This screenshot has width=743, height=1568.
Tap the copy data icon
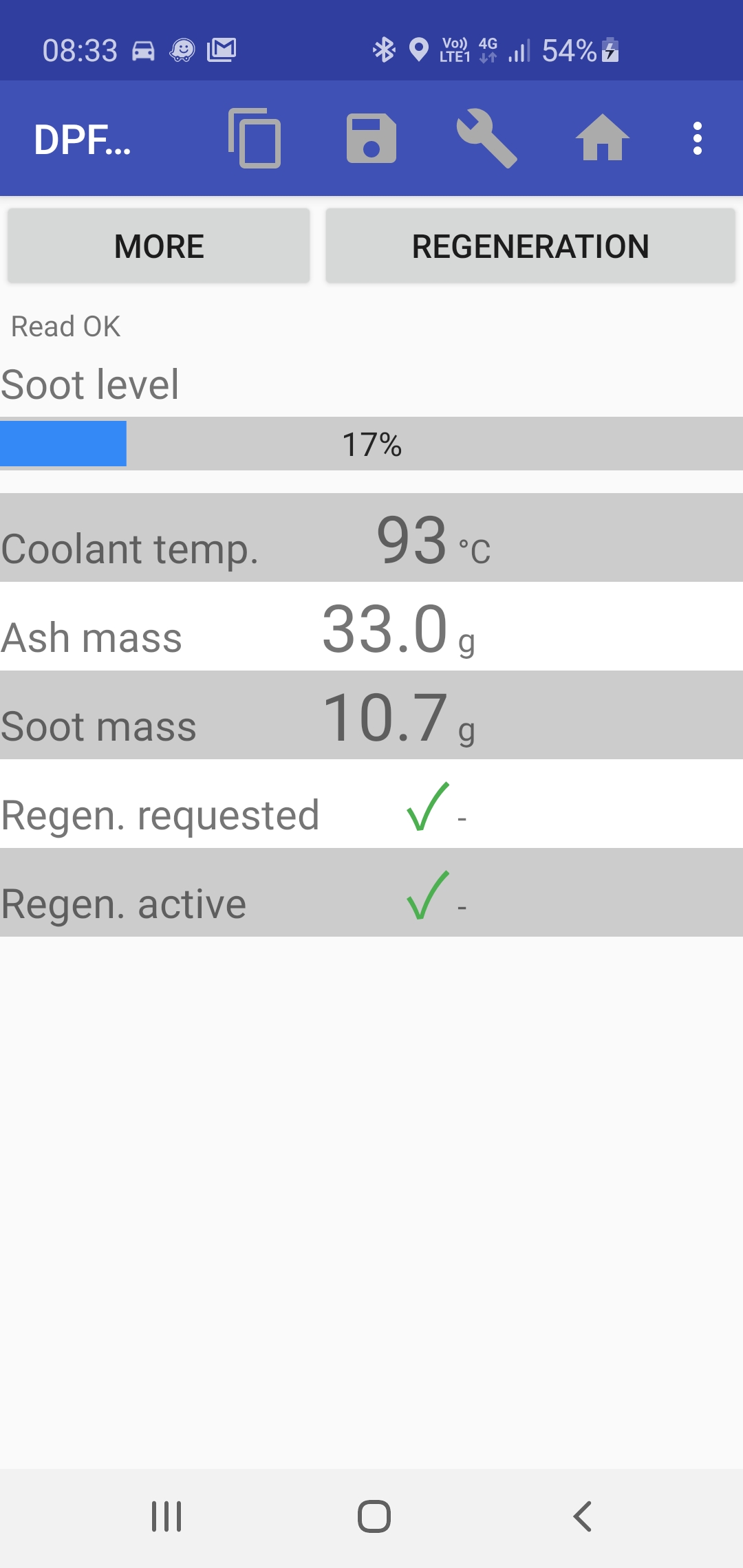[255, 138]
